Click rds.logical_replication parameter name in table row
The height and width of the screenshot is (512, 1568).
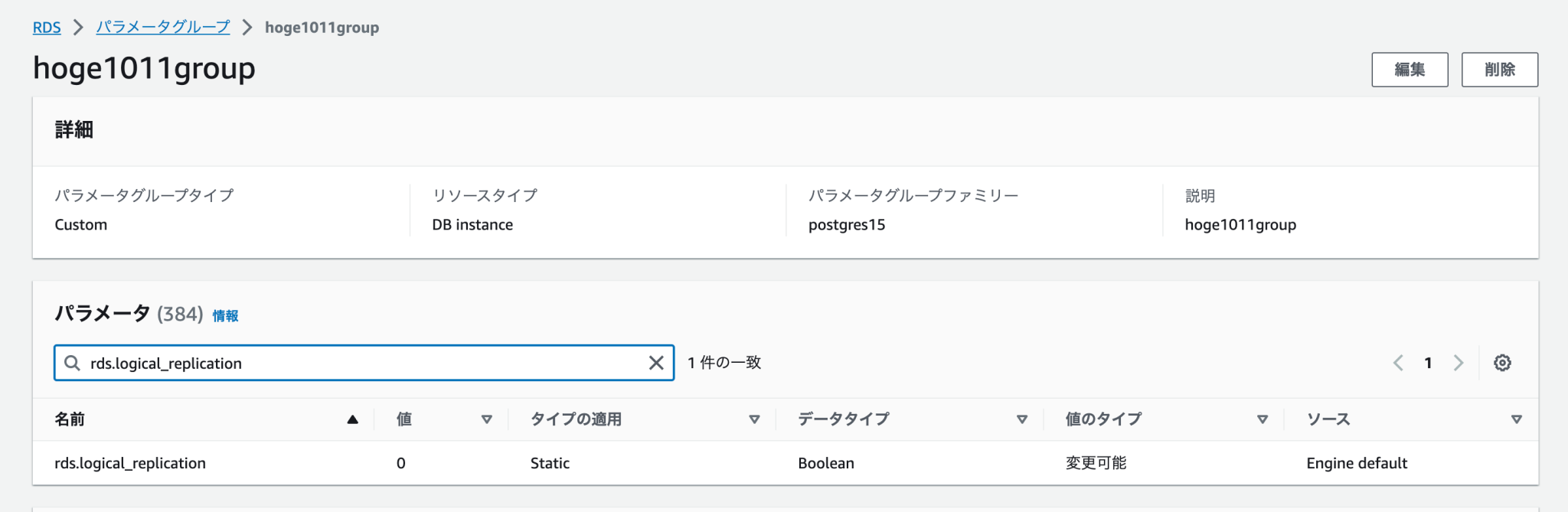coord(130,463)
